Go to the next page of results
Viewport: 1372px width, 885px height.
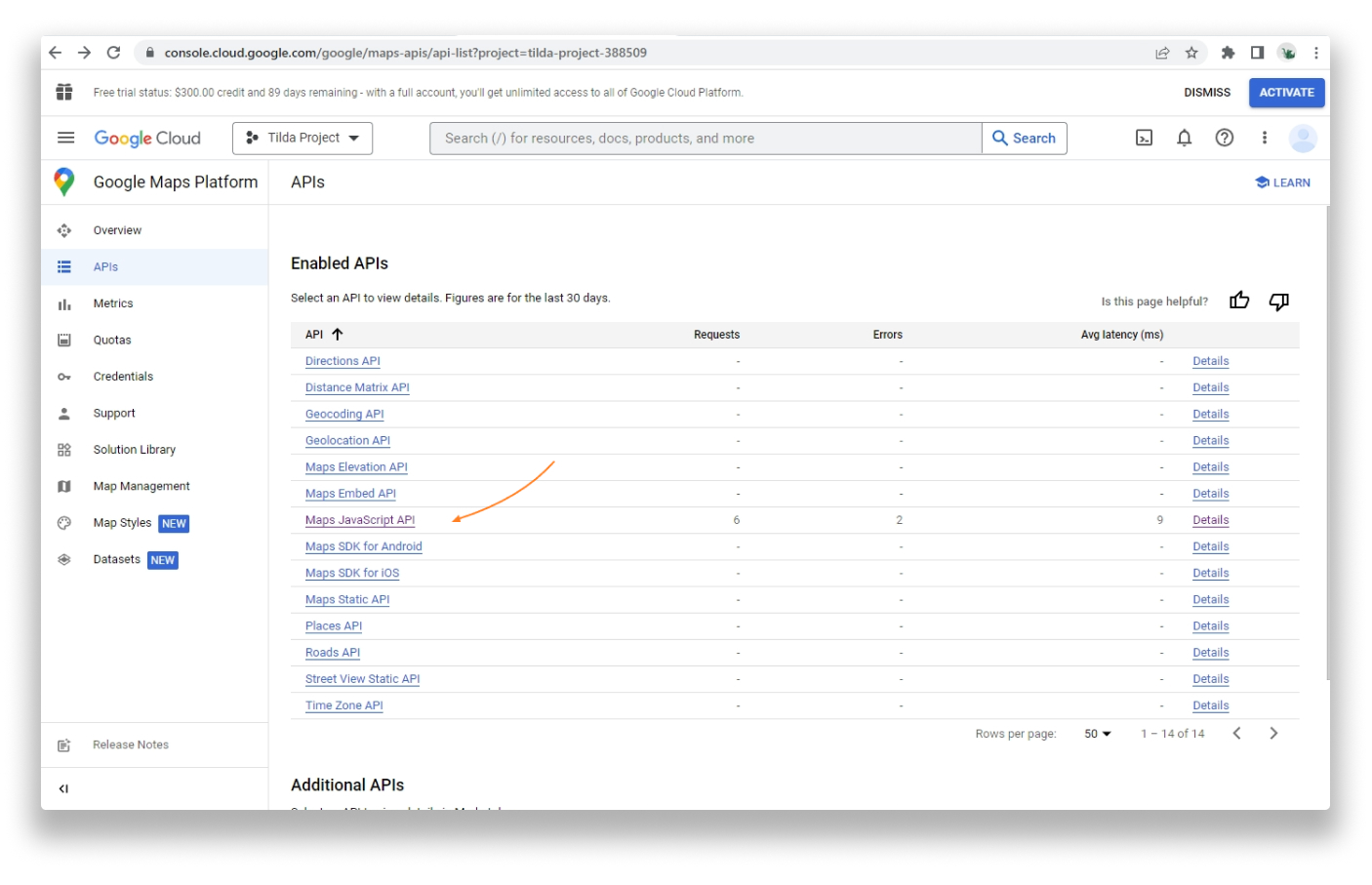coord(1273,733)
